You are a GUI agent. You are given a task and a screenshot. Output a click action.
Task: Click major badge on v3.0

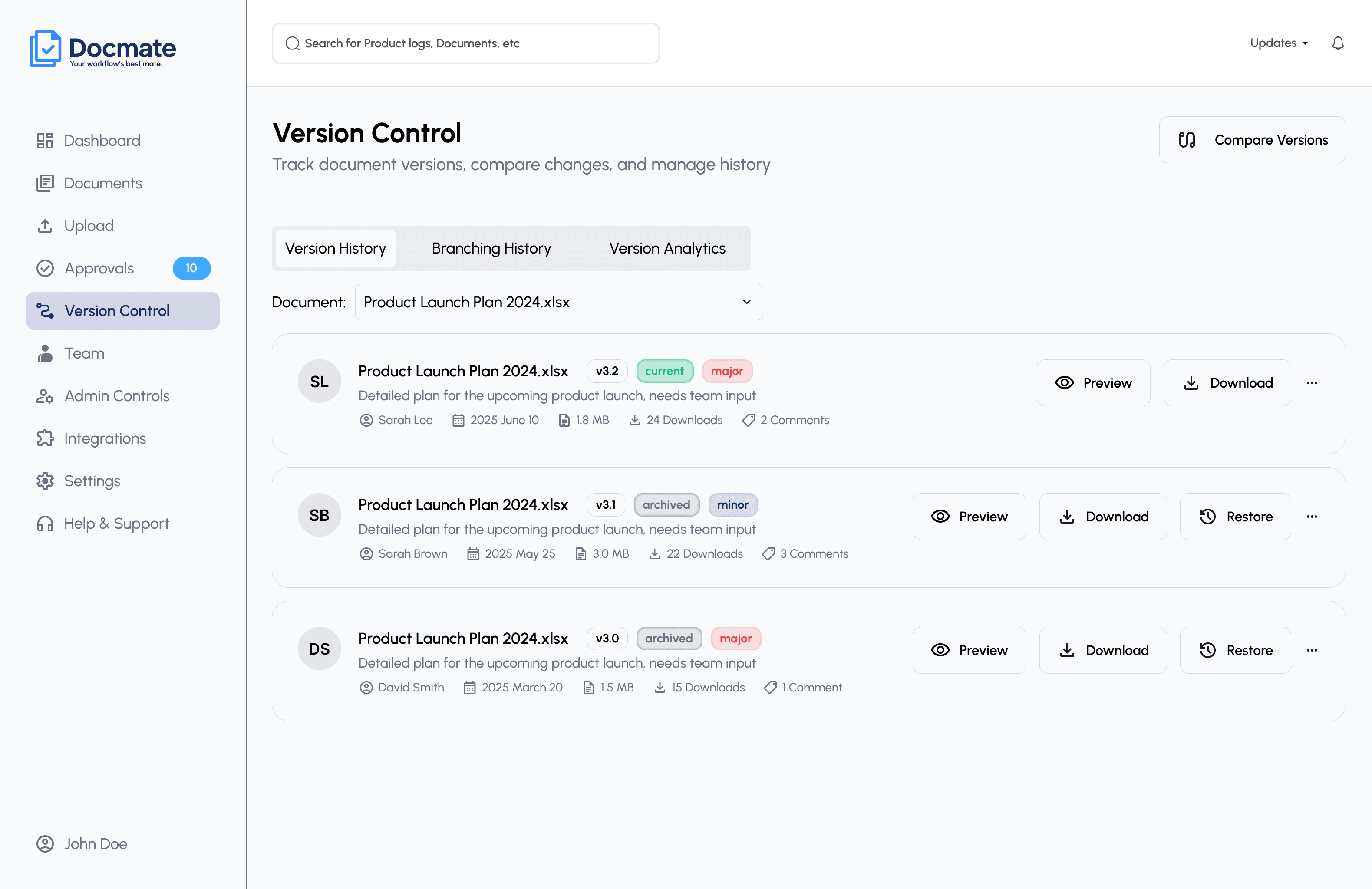click(x=735, y=639)
